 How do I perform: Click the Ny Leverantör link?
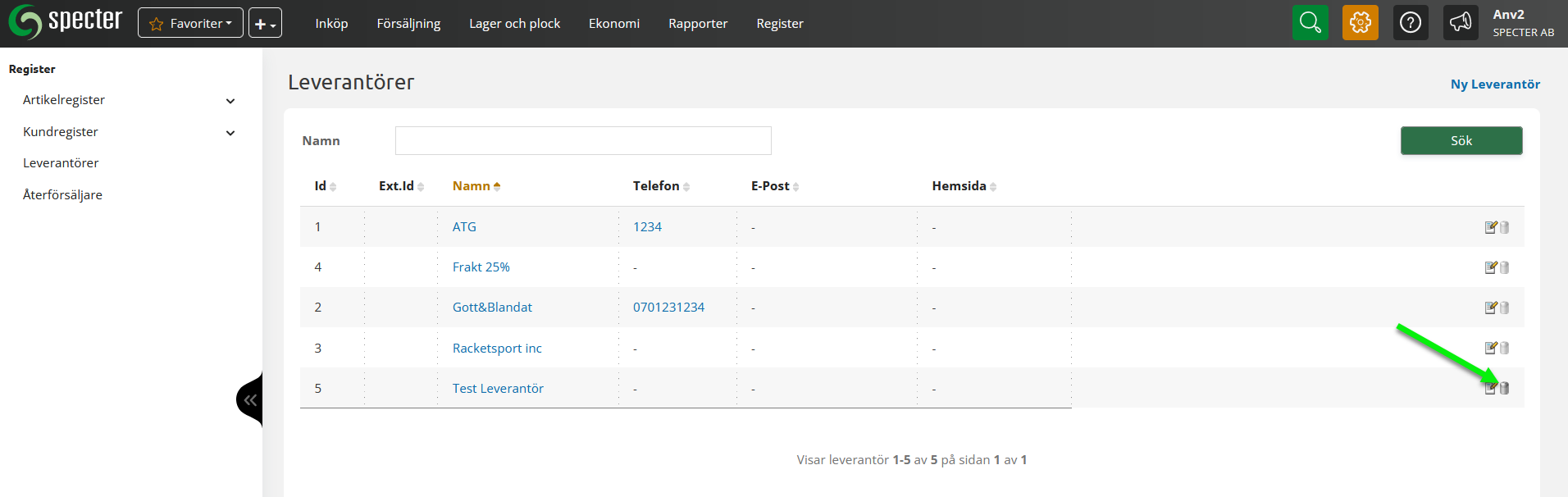tap(1494, 84)
